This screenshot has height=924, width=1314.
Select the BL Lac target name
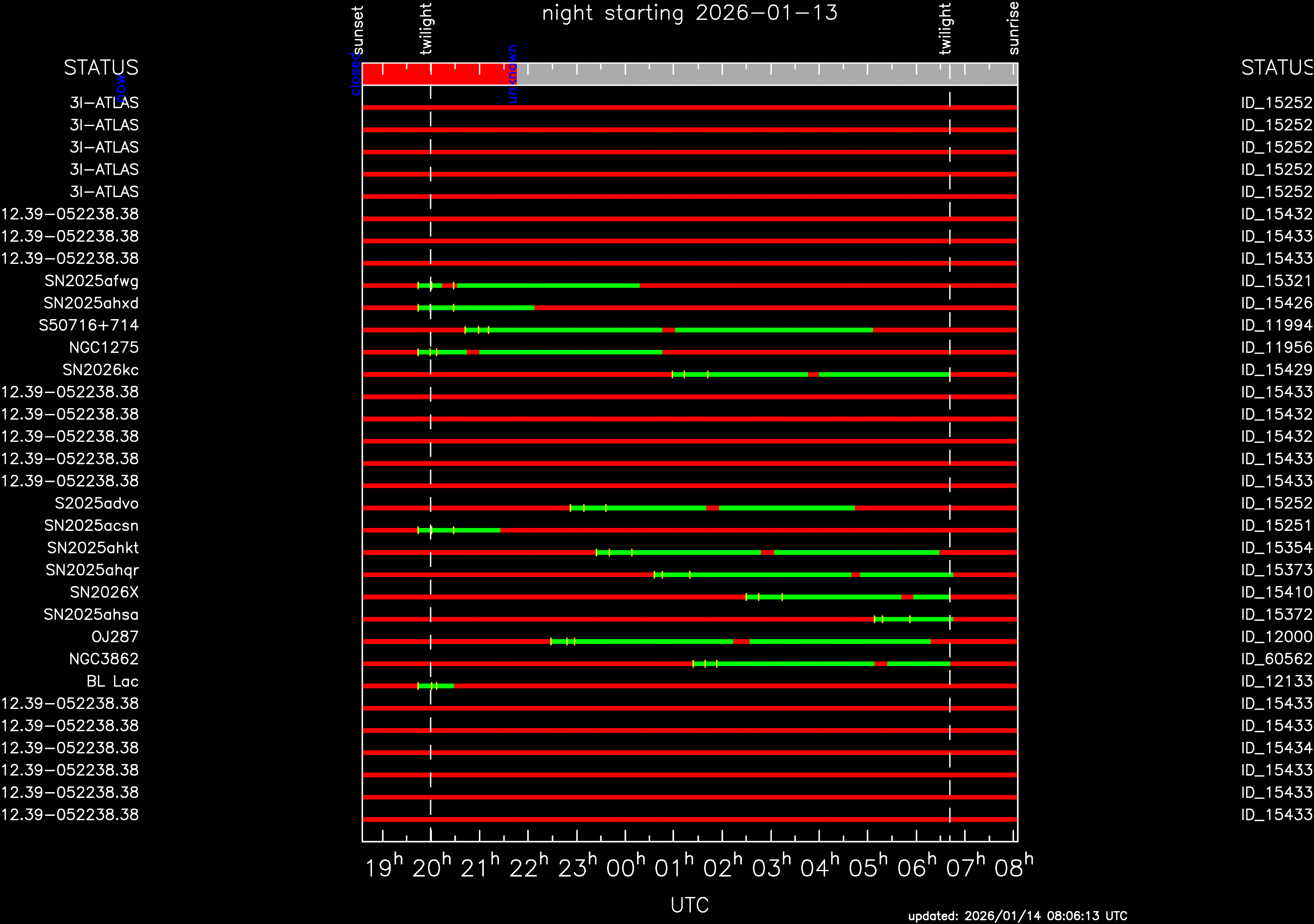[112, 681]
